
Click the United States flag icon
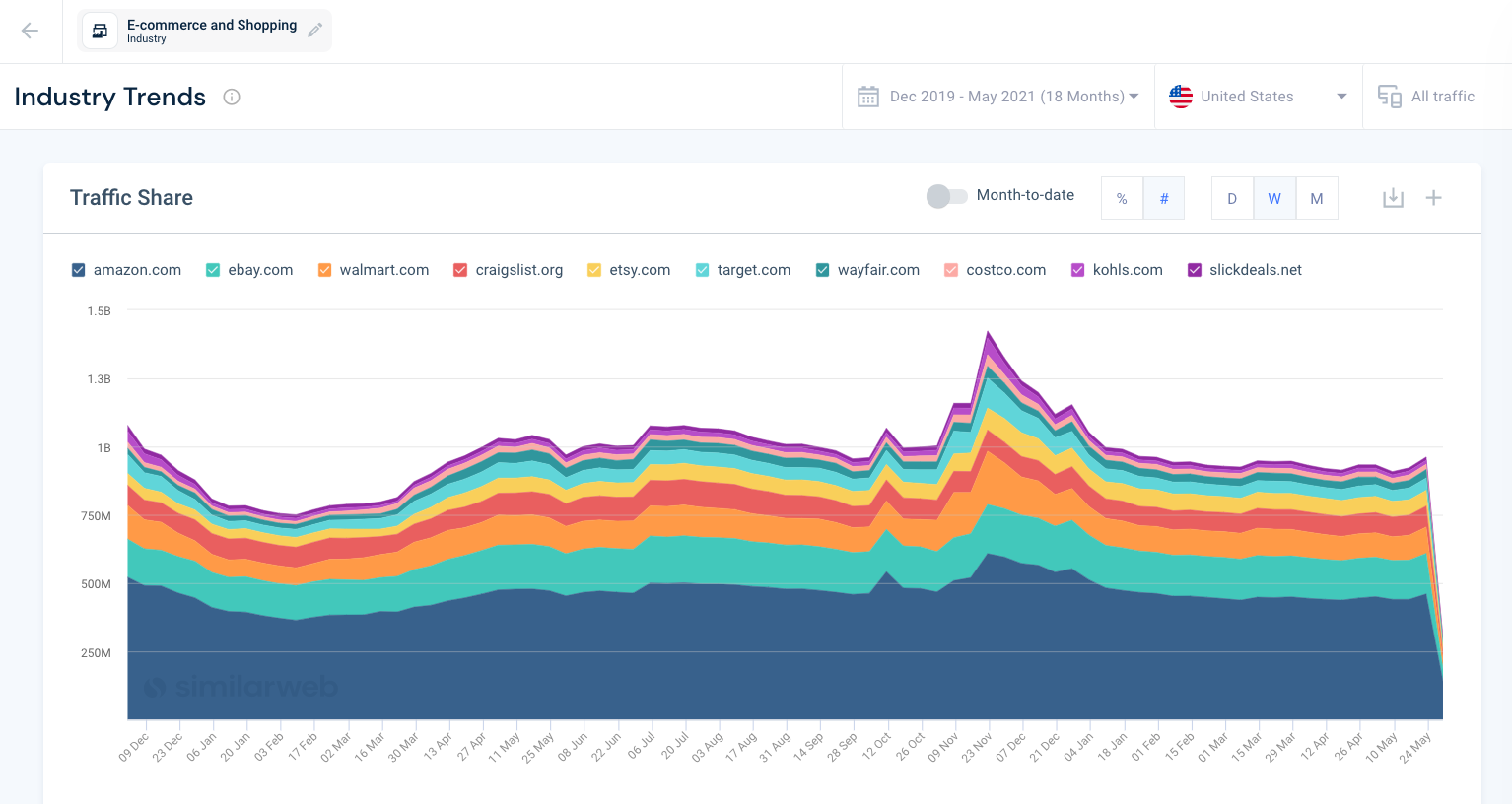(1180, 96)
